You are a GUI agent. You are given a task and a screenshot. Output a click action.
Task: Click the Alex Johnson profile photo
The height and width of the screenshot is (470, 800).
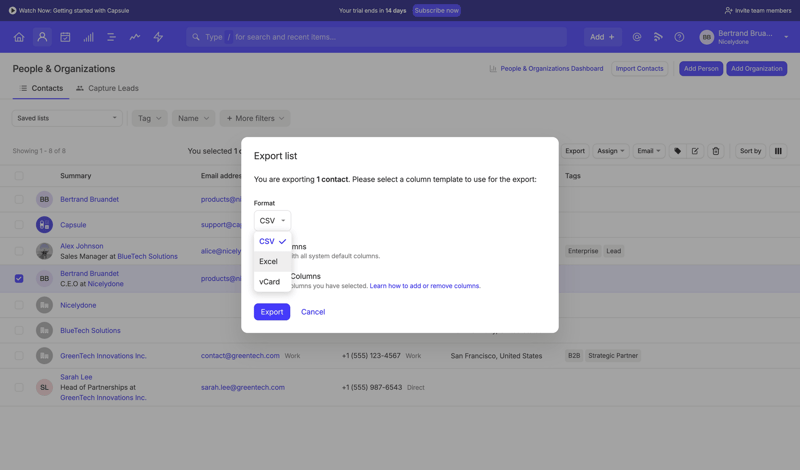point(44,251)
